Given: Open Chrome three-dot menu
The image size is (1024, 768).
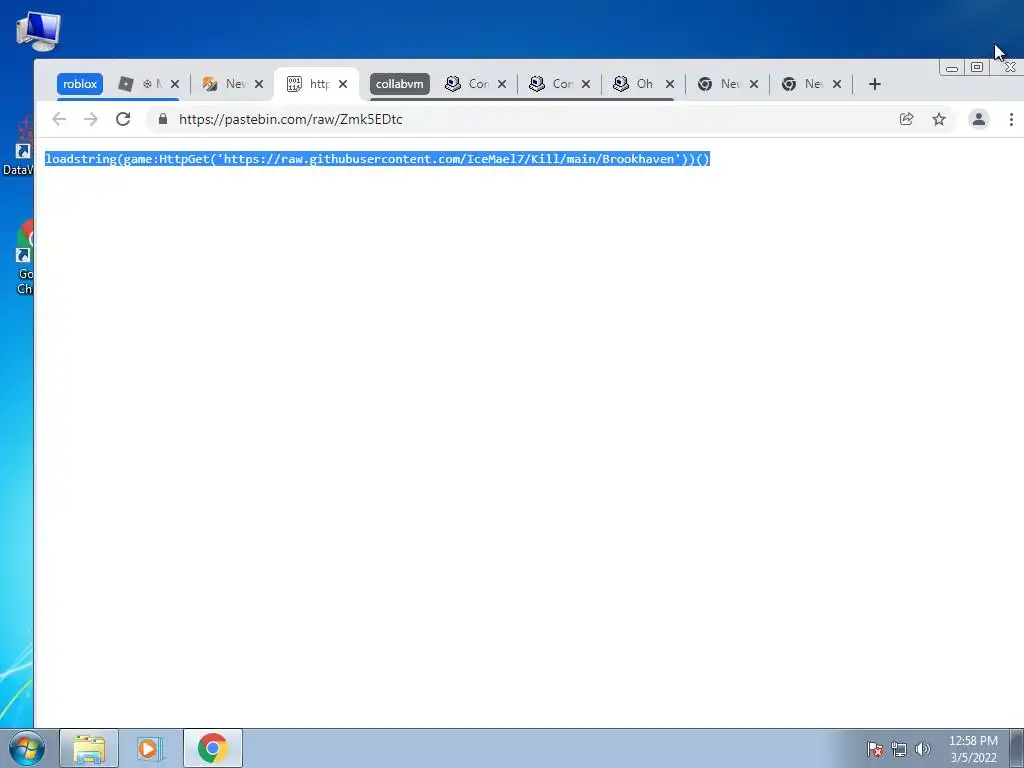Looking at the screenshot, I should click(1011, 119).
